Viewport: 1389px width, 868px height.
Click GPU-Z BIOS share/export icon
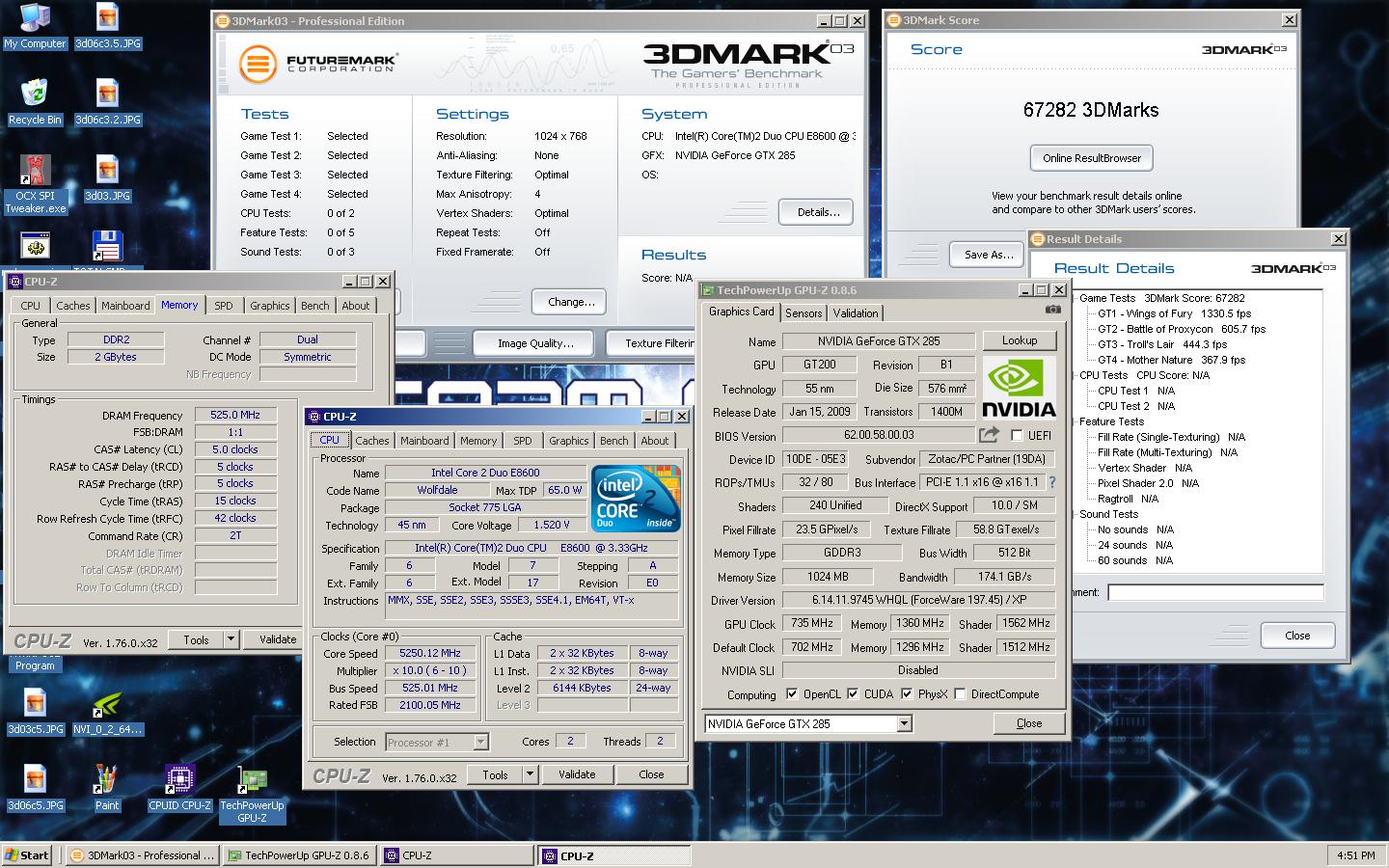tap(990, 435)
